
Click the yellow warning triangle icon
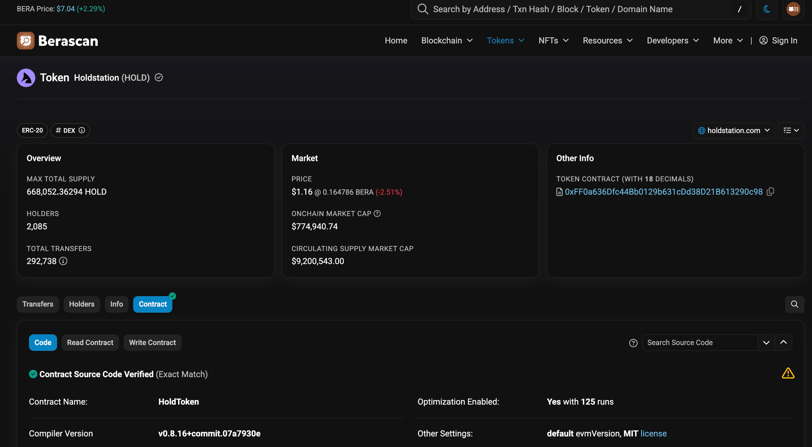pyautogui.click(x=788, y=373)
